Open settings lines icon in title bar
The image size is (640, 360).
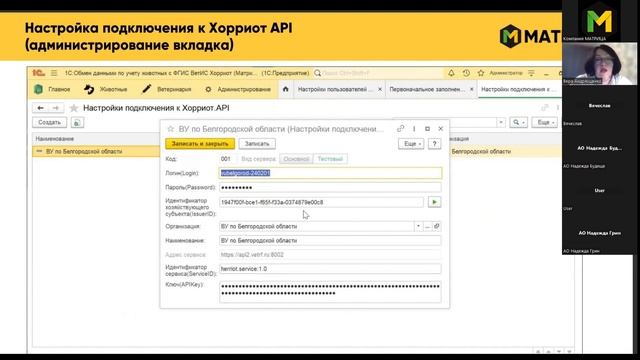coord(531,73)
